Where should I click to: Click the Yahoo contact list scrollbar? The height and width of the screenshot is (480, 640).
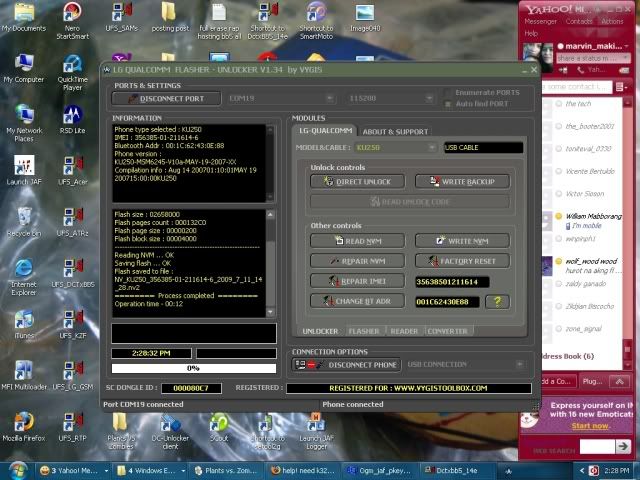(628, 233)
